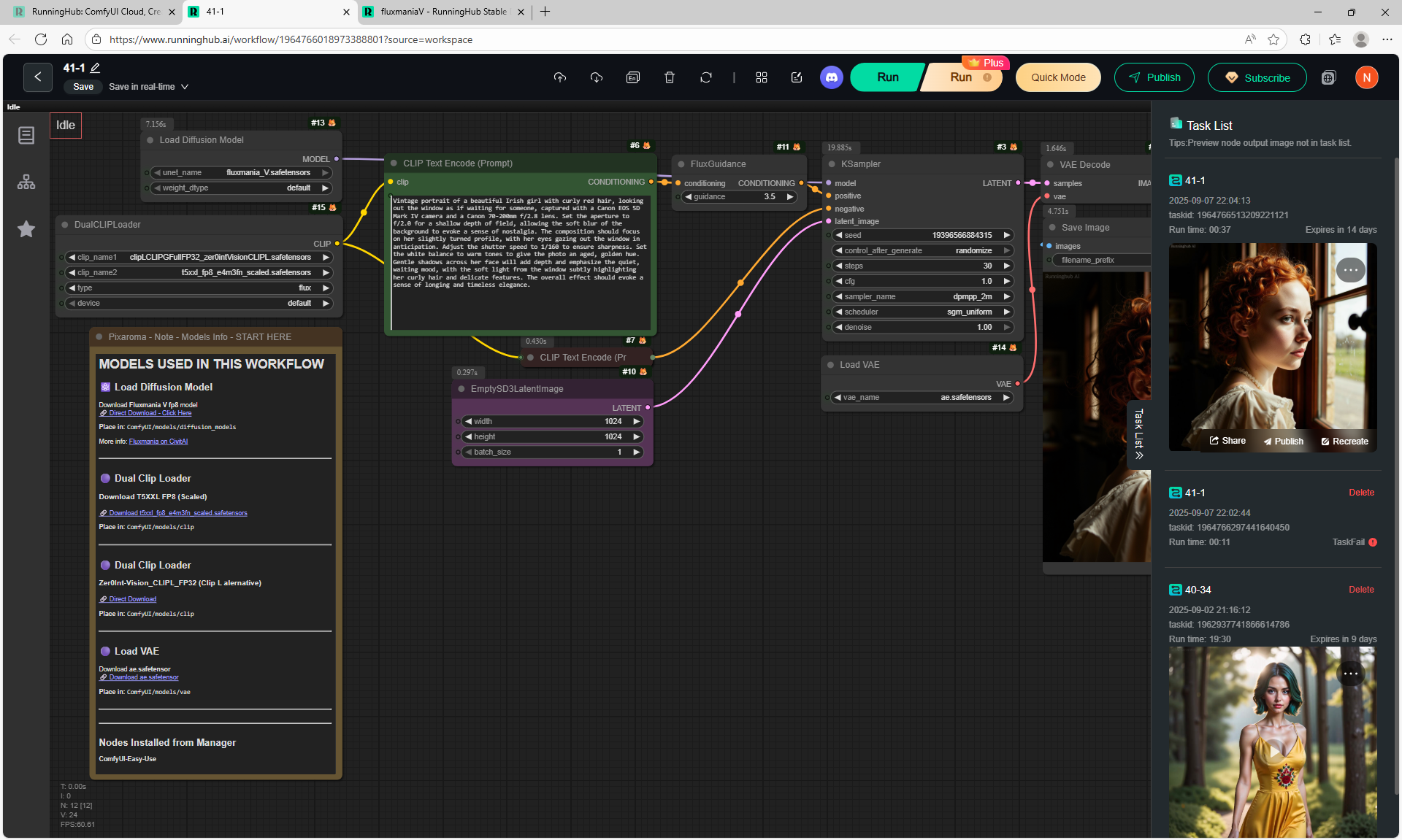Click the refresh icon in toolbar
This screenshot has height=840, width=1402.
tap(705, 77)
